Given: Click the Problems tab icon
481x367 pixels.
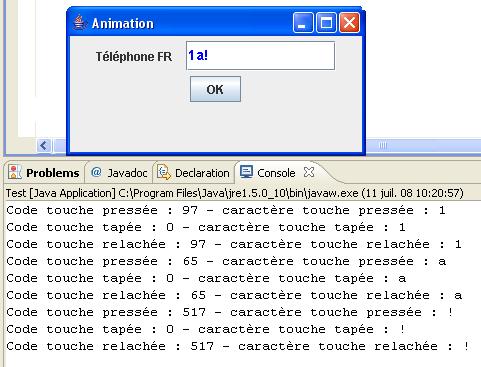Looking at the screenshot, I should 15,172.
